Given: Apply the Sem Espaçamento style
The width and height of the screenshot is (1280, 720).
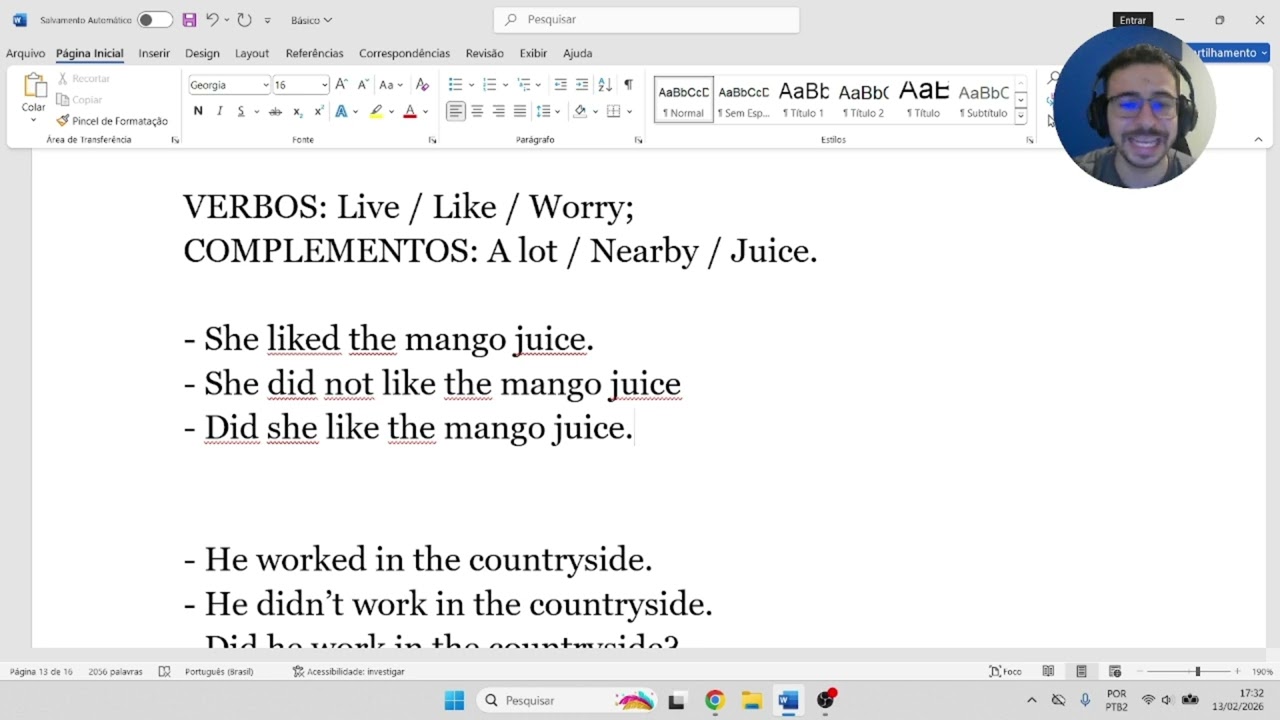Looking at the screenshot, I should (x=743, y=99).
